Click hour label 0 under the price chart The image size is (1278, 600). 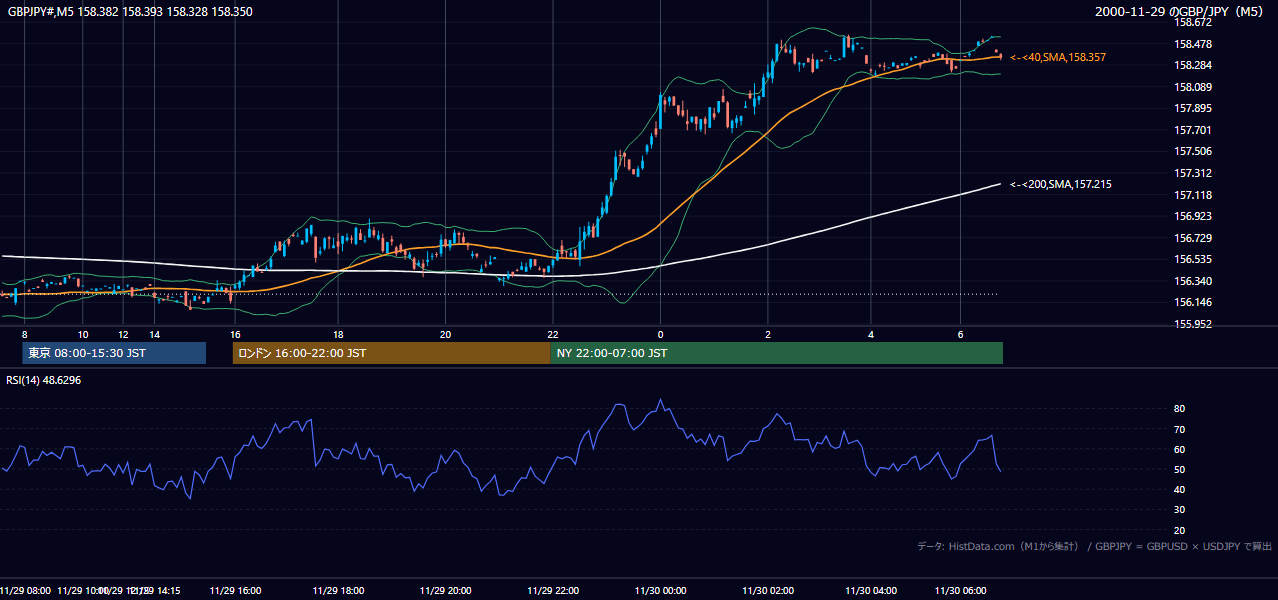pyautogui.click(x=660, y=334)
